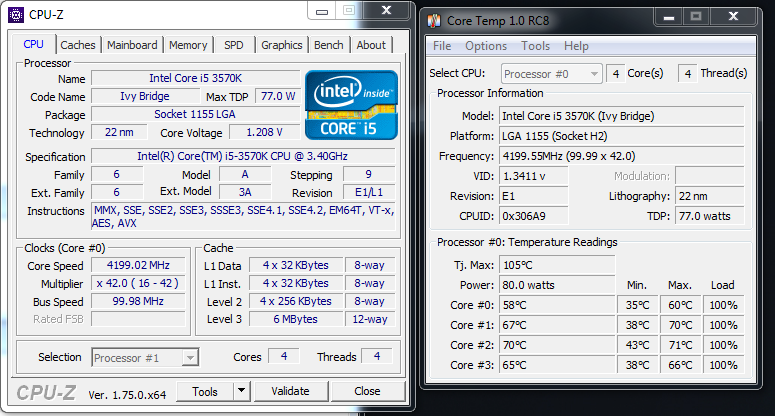The height and width of the screenshot is (416, 775).
Task: Close the CPU-Z window with X
Action: [x=387, y=10]
